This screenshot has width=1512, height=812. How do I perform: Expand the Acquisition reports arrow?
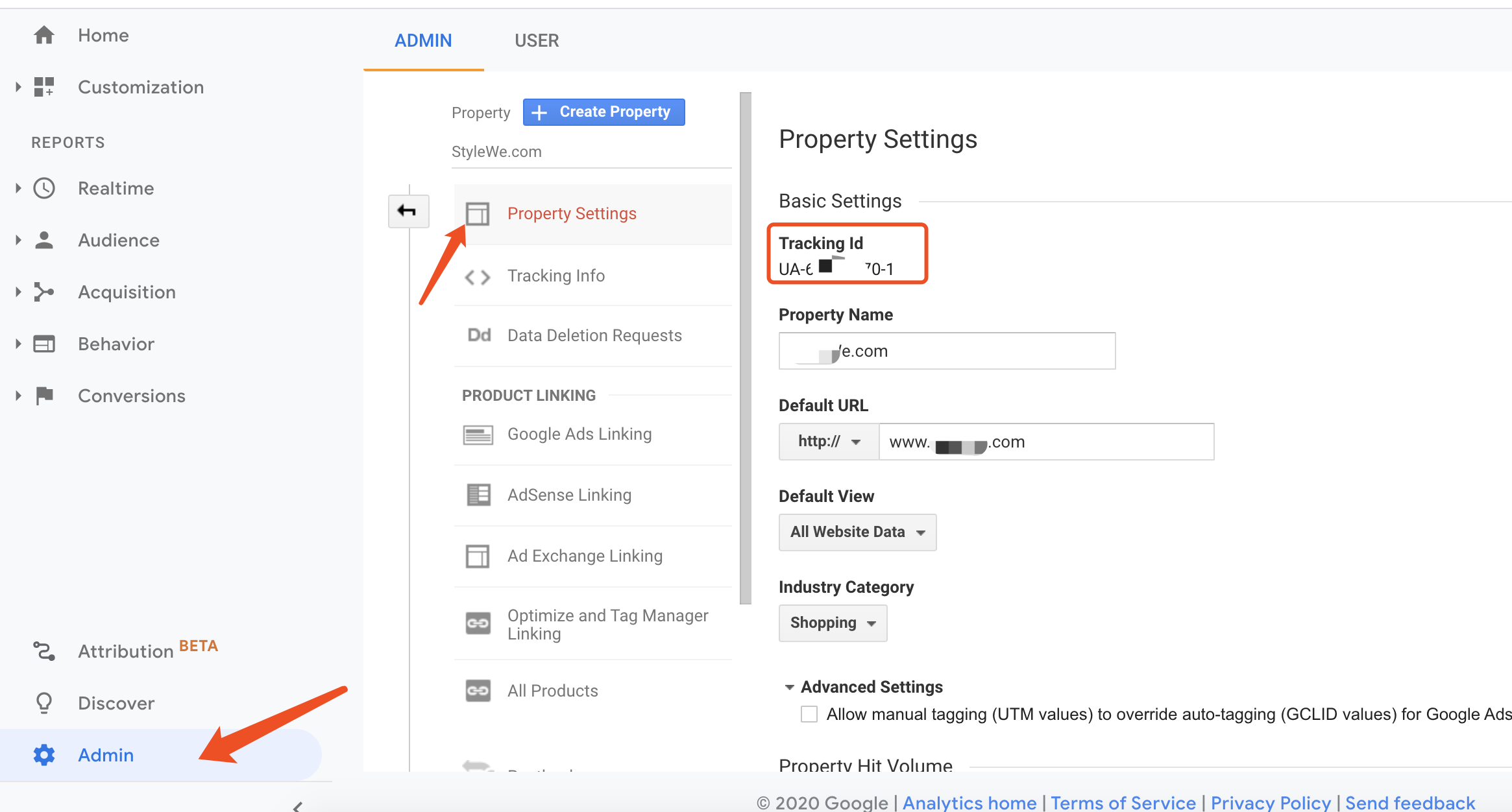[18, 292]
